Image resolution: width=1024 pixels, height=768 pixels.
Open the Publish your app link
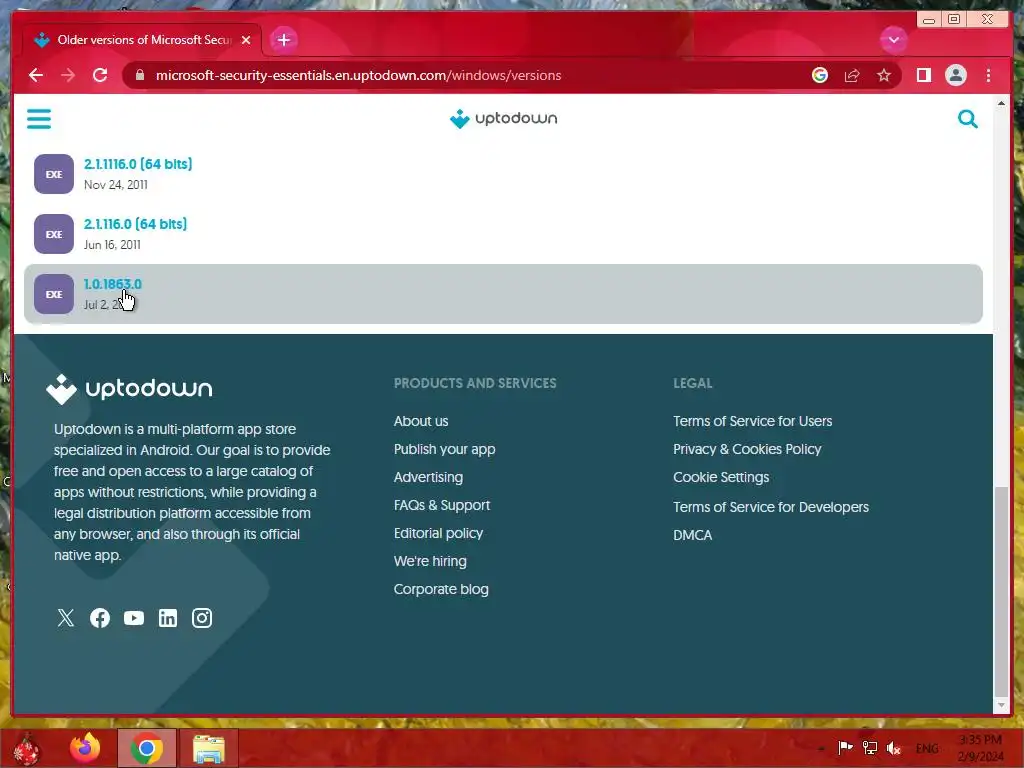pos(444,449)
